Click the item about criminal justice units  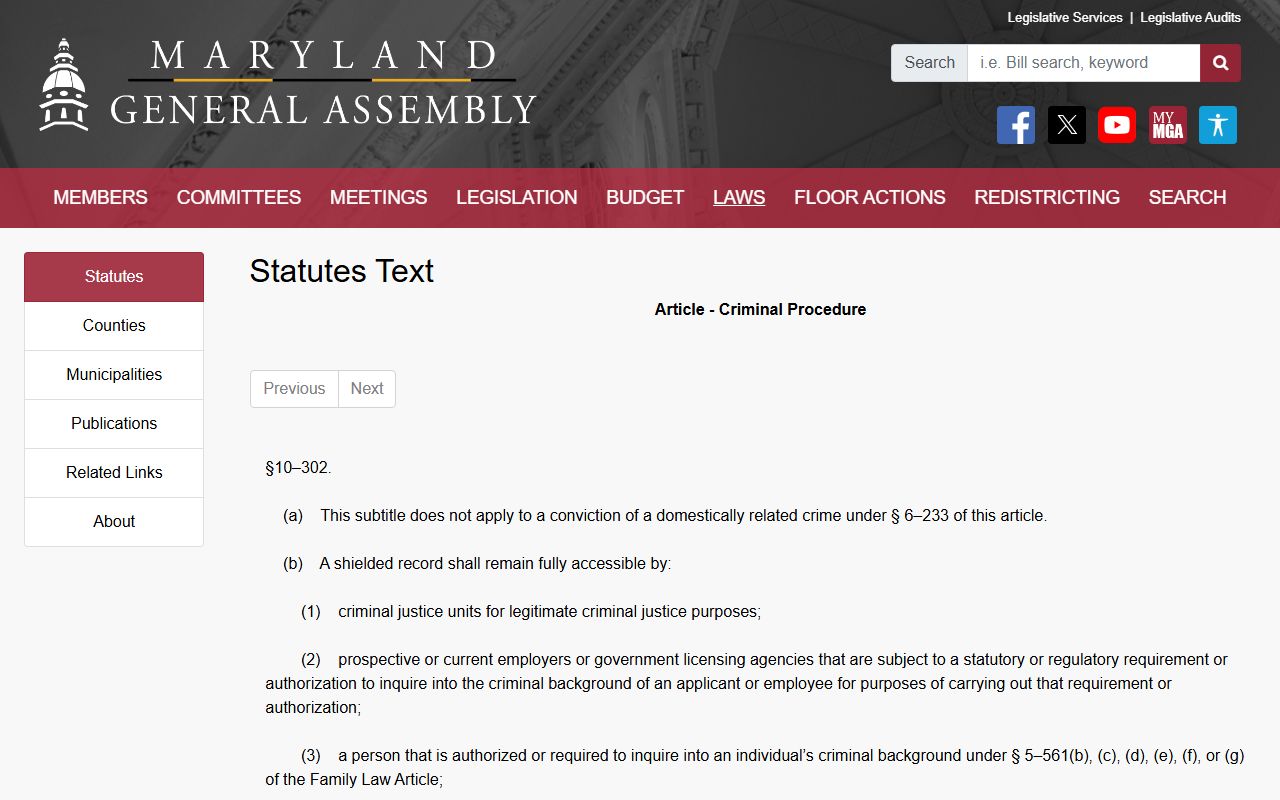coord(531,612)
